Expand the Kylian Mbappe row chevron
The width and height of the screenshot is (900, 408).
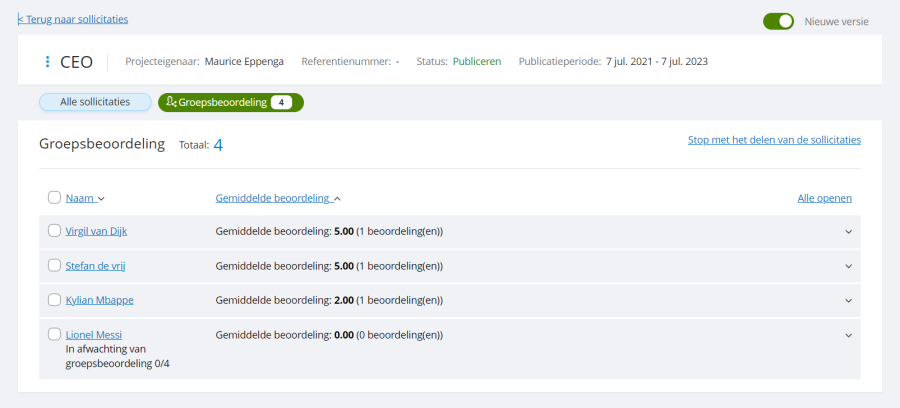[848, 301]
